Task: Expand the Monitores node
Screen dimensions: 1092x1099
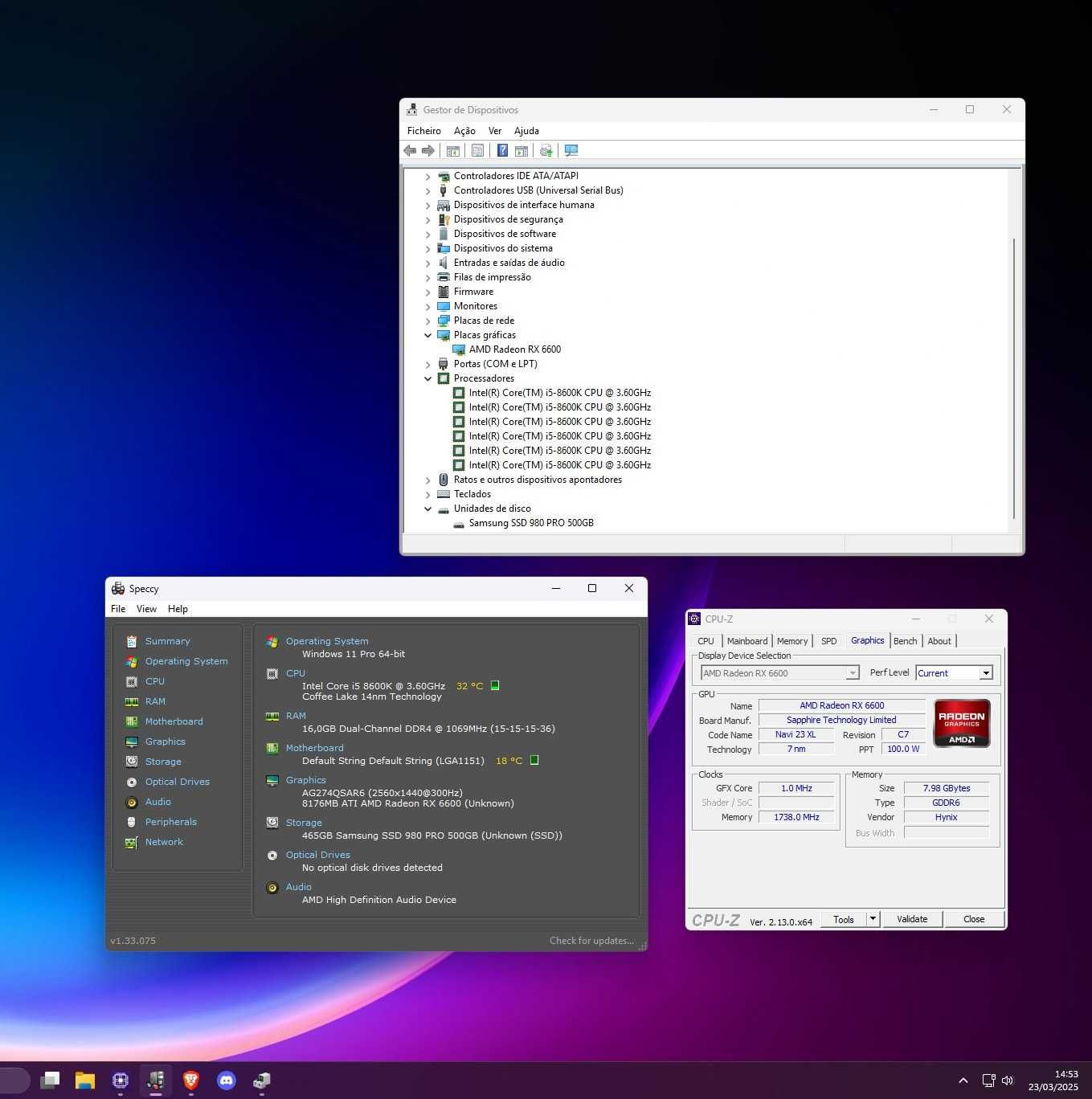Action: coord(428,306)
